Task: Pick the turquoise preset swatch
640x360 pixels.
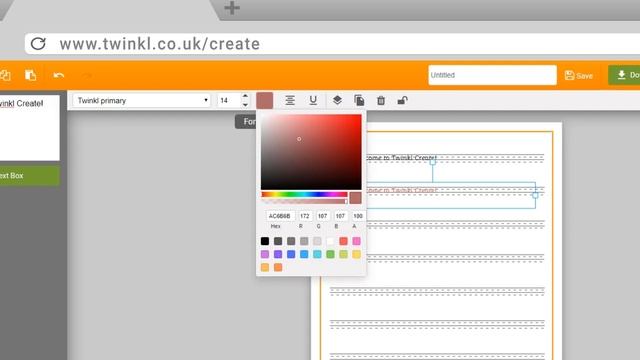Action: pos(317,254)
